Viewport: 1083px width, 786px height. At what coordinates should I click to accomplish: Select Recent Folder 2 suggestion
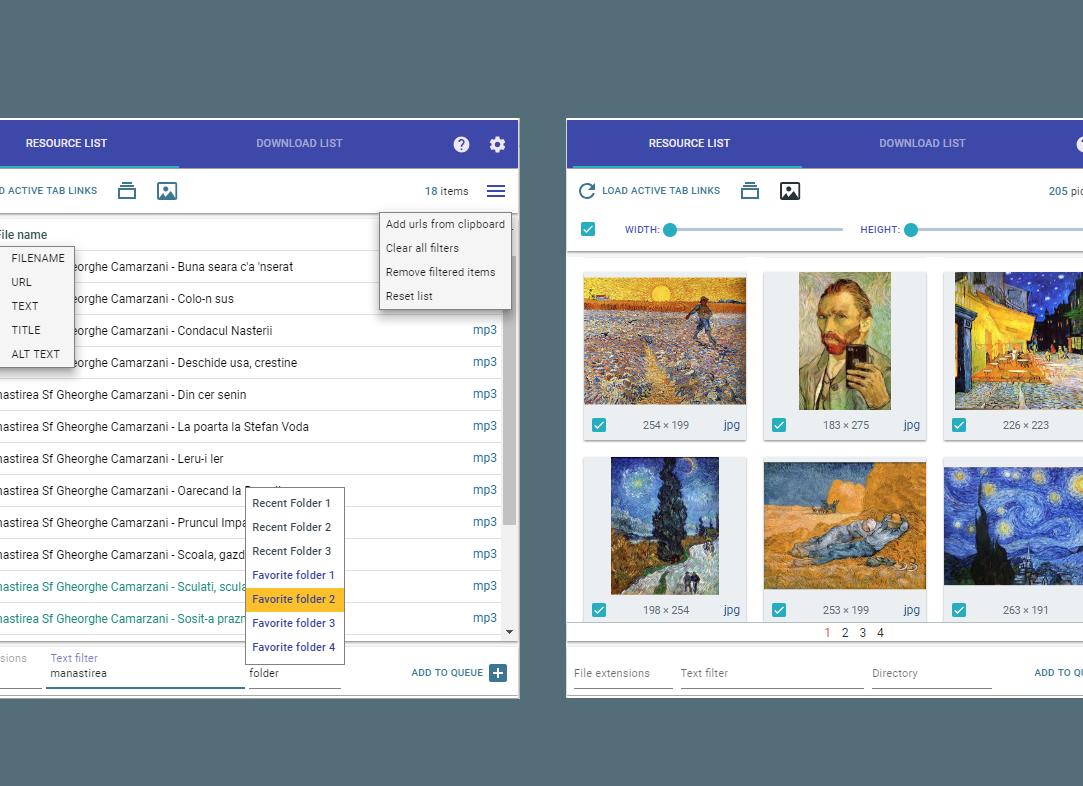[x=295, y=527]
